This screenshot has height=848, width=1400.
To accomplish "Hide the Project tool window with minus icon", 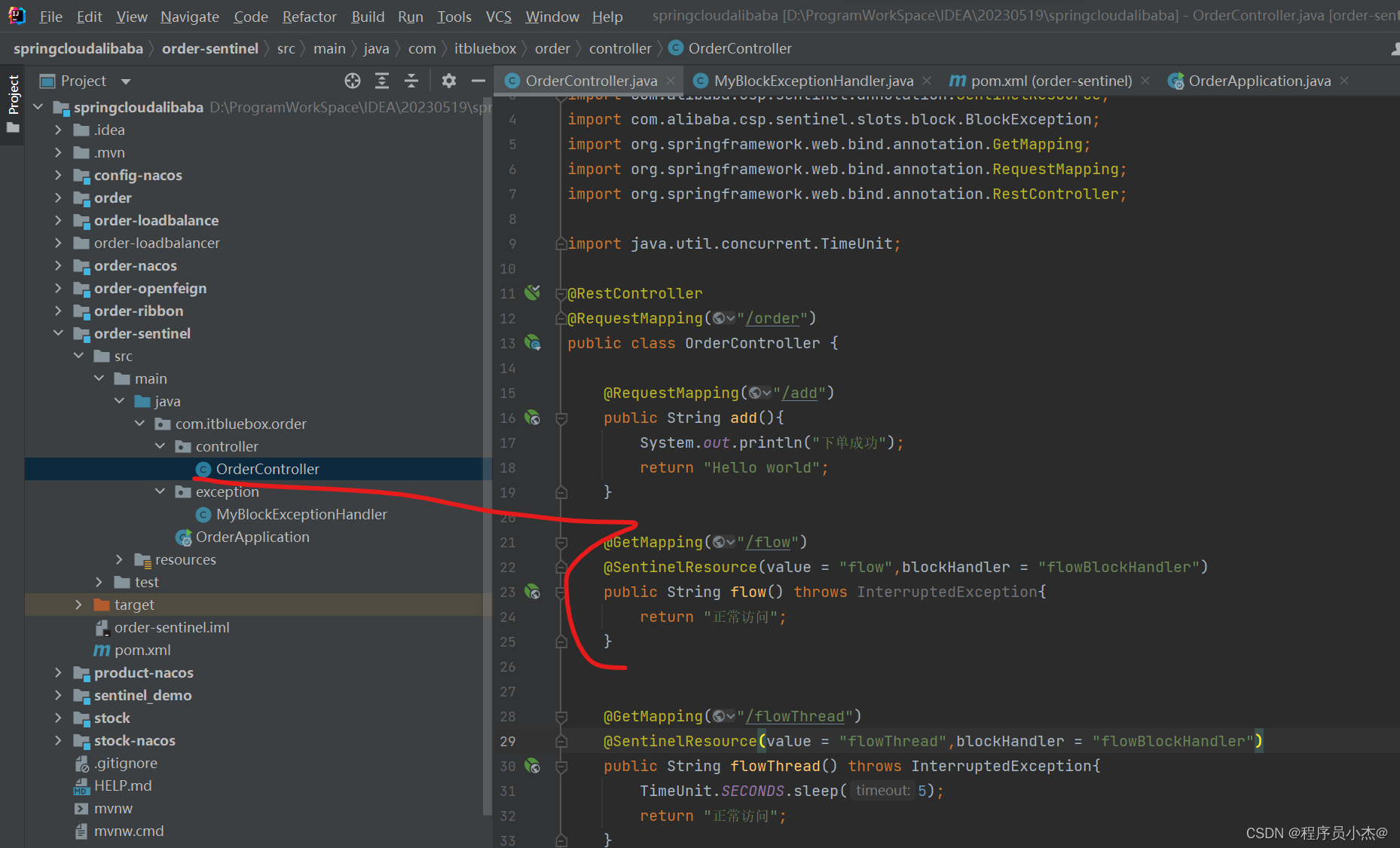I will click(x=478, y=81).
